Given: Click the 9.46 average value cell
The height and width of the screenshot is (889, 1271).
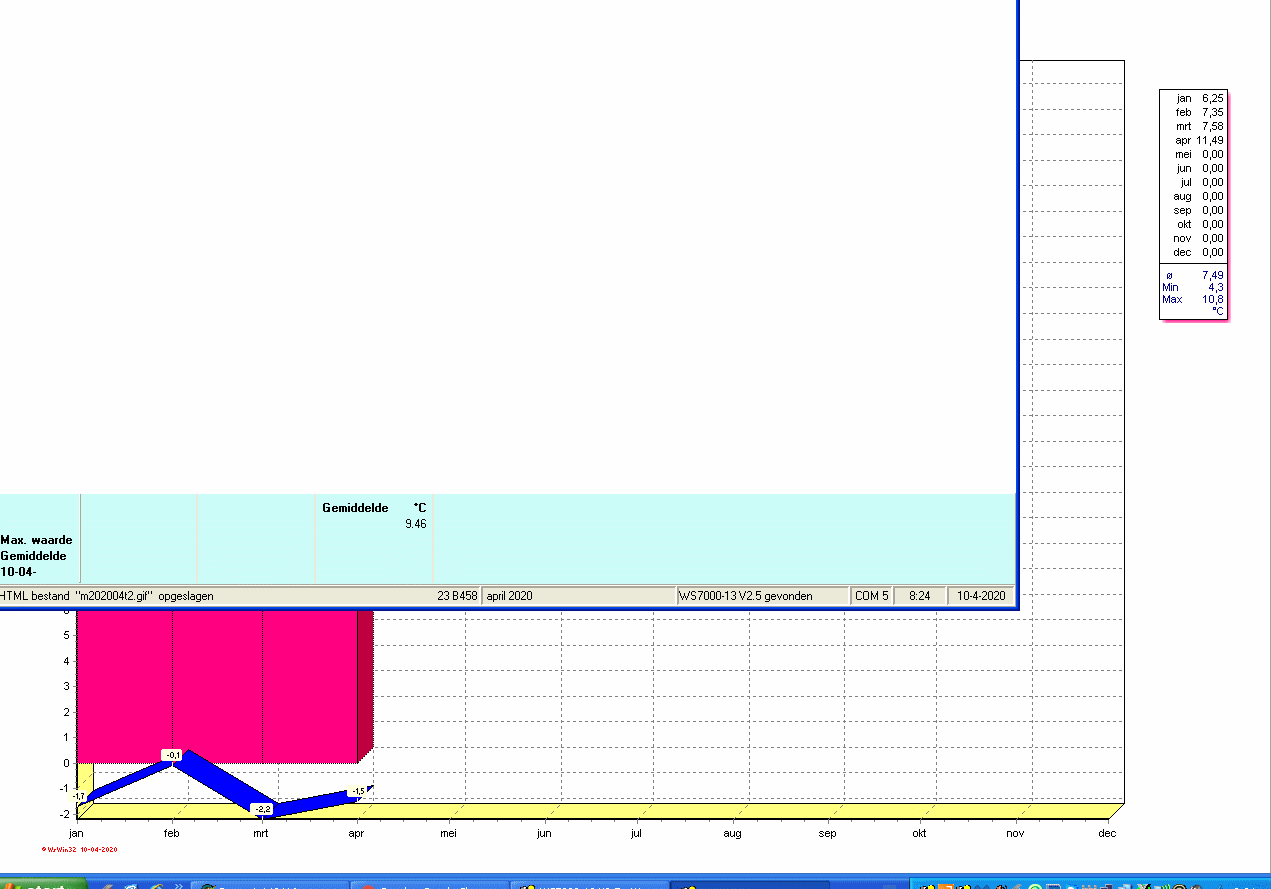Looking at the screenshot, I should click(x=416, y=523).
